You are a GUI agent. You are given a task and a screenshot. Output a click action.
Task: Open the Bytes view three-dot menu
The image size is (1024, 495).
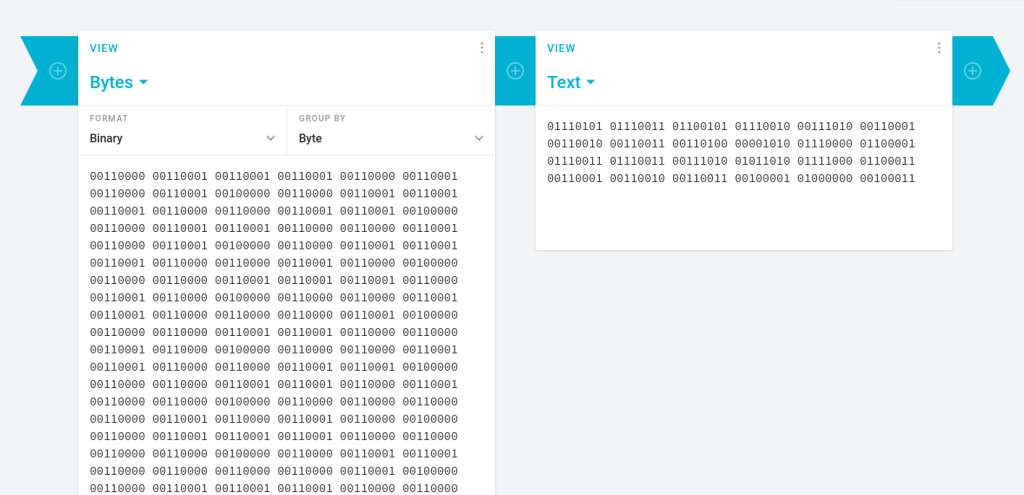coord(482,48)
